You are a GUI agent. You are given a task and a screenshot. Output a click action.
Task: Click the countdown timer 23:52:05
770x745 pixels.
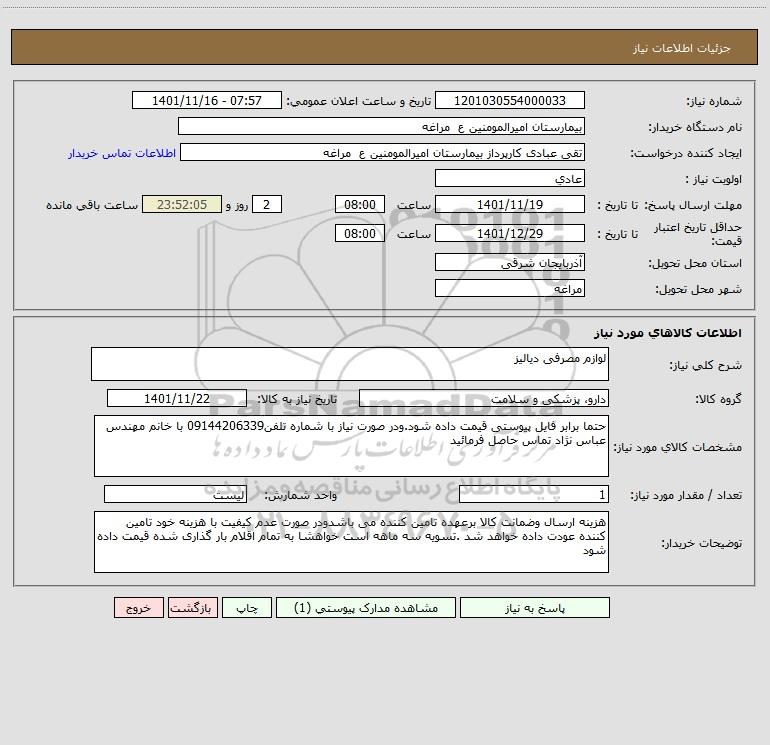tap(182, 204)
